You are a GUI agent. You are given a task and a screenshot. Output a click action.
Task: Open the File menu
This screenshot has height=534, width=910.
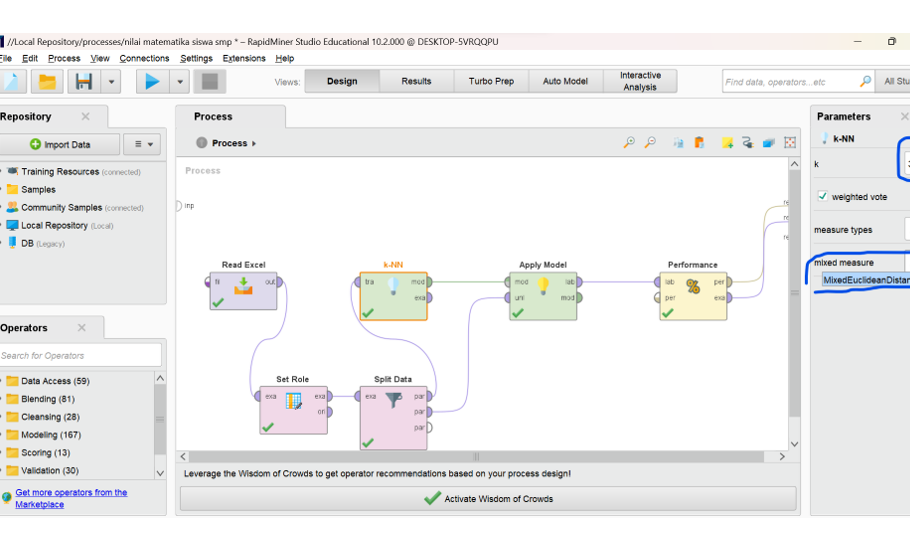pyautogui.click(x=6, y=58)
